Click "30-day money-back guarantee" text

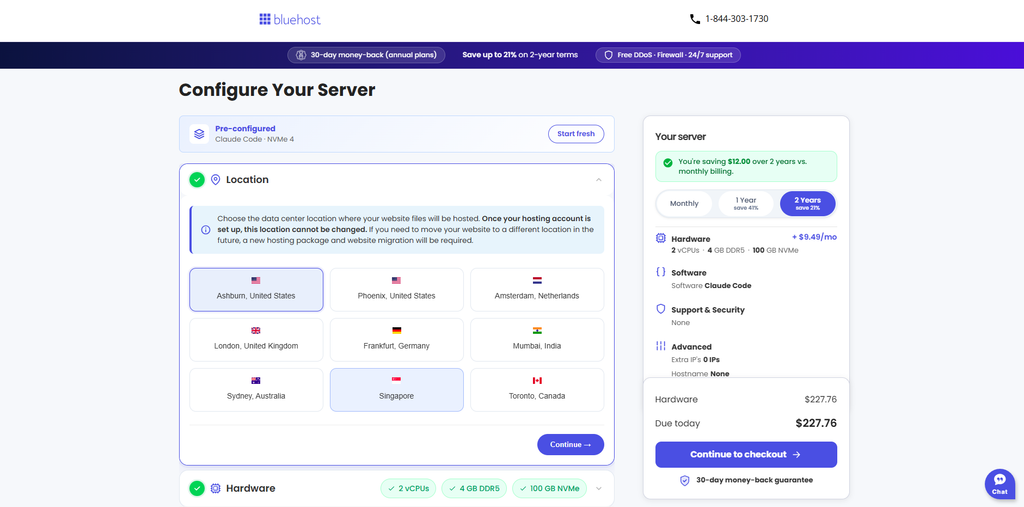pyautogui.click(x=754, y=480)
